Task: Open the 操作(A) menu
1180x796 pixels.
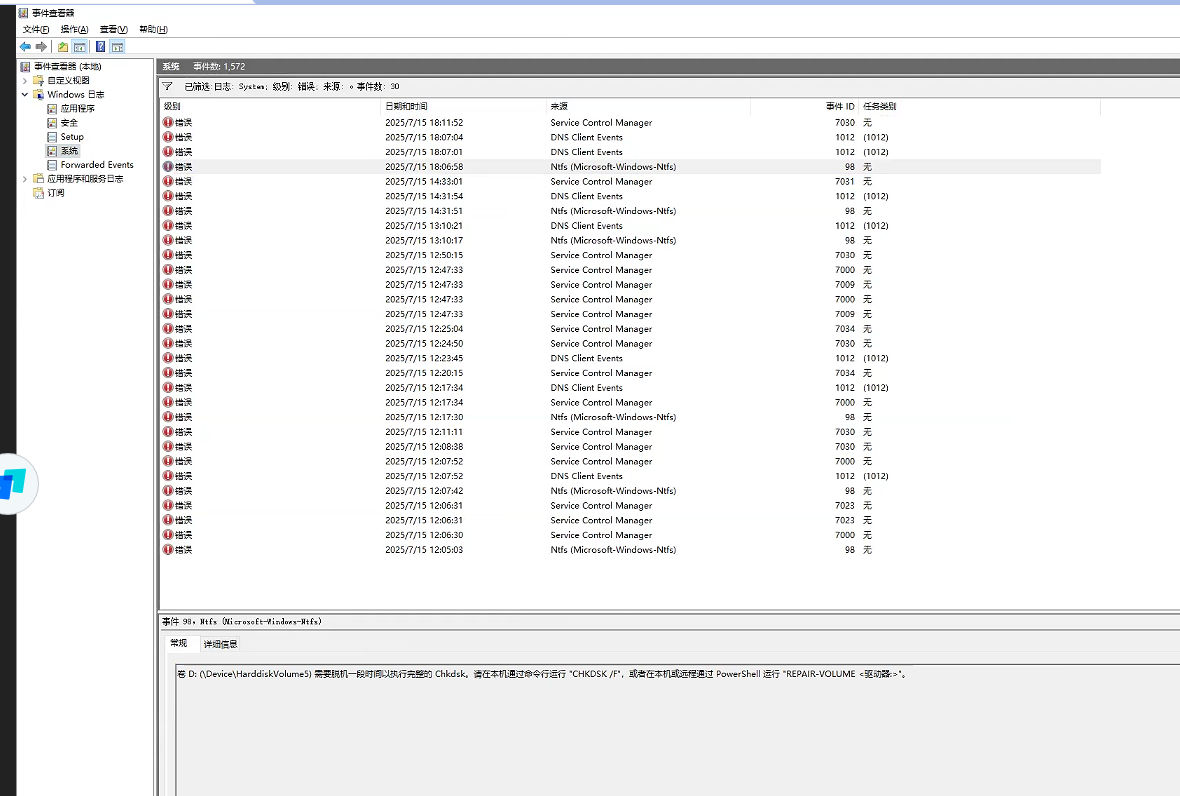Action: coord(74,30)
